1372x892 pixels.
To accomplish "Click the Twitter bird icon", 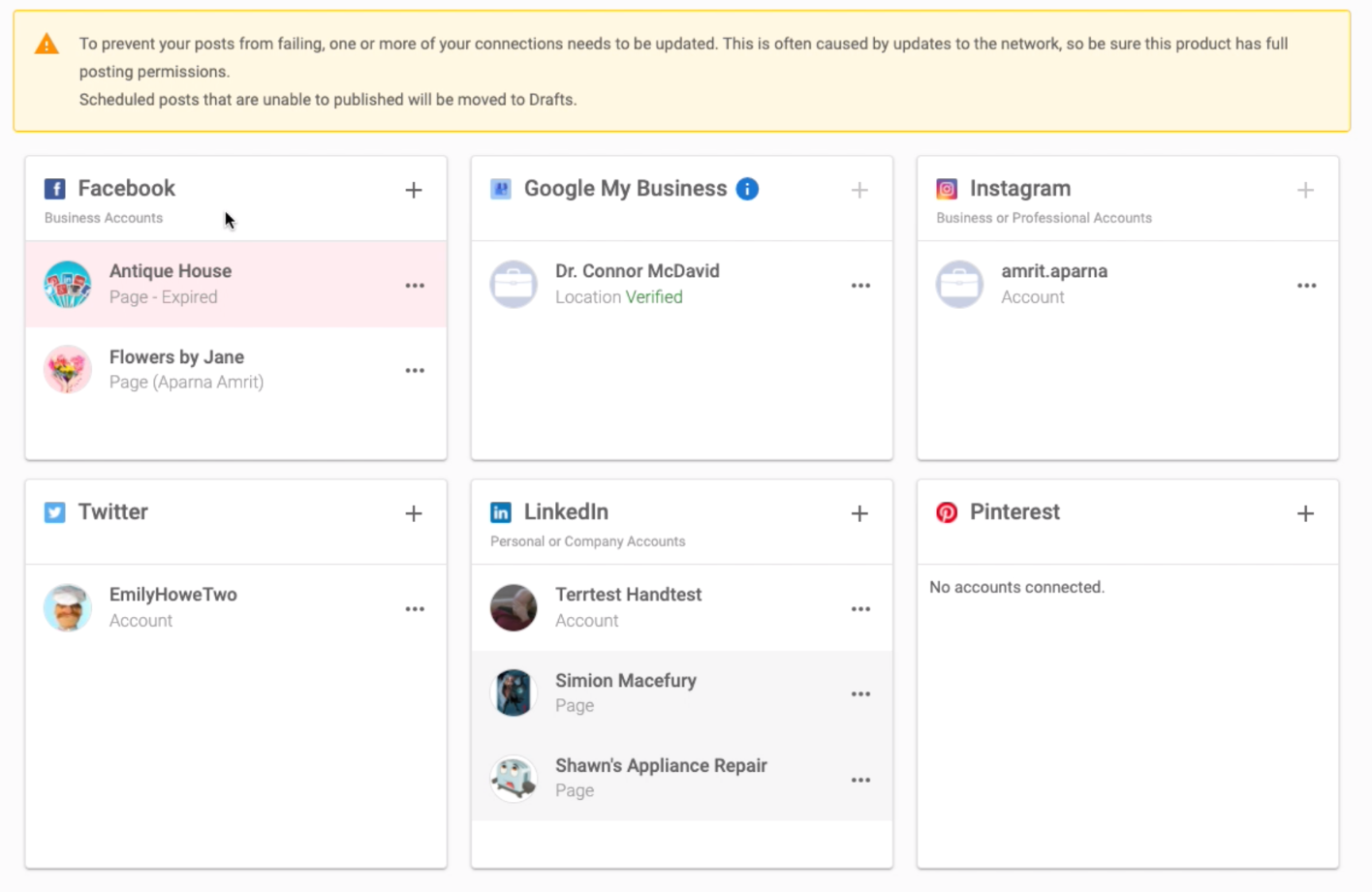I will [54, 512].
